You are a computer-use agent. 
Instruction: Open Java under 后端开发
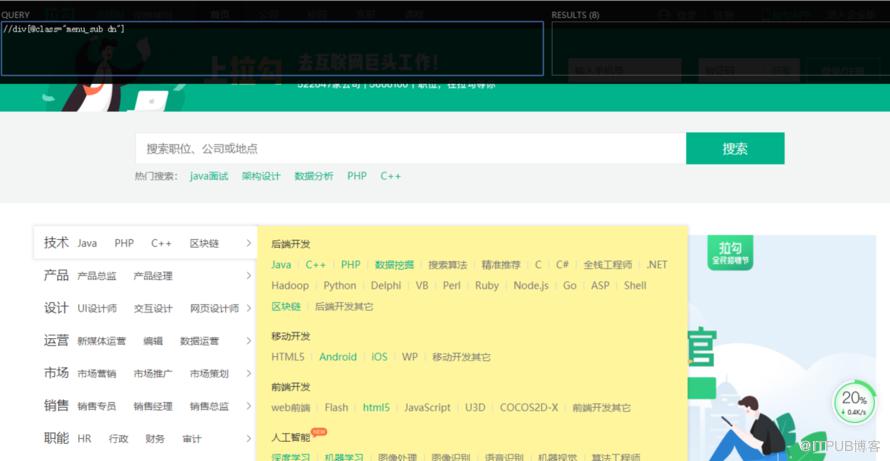pyautogui.click(x=281, y=265)
